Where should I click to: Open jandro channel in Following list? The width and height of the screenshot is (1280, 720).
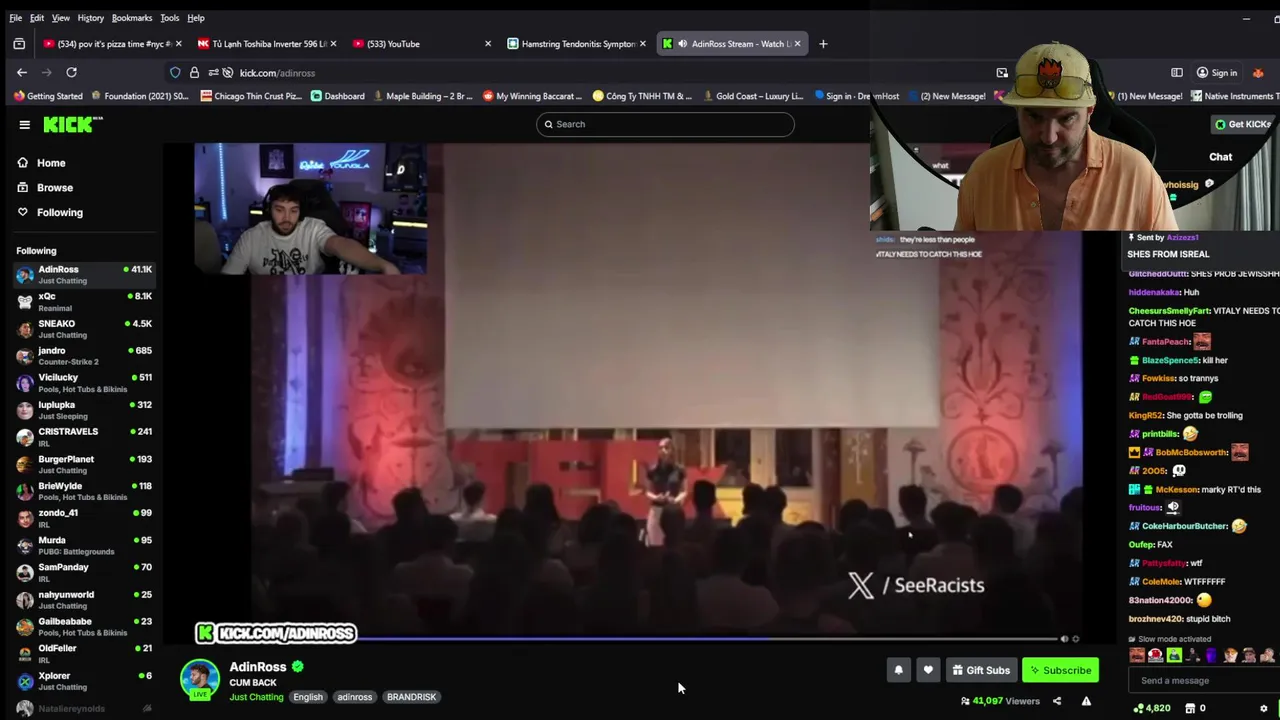85,355
